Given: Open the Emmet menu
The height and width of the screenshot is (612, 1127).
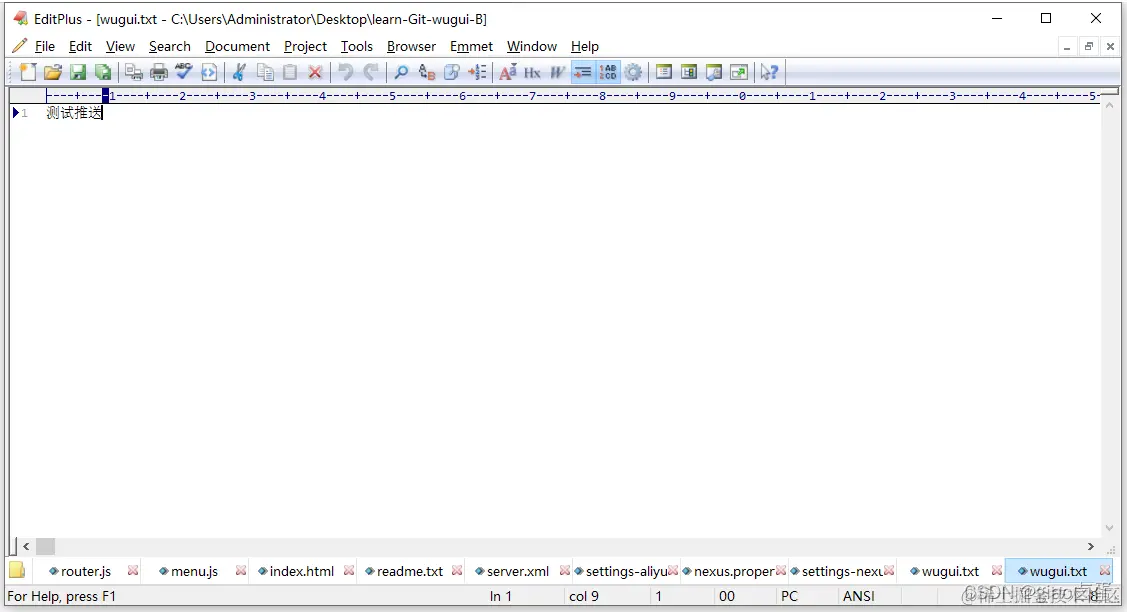Looking at the screenshot, I should 472,46.
